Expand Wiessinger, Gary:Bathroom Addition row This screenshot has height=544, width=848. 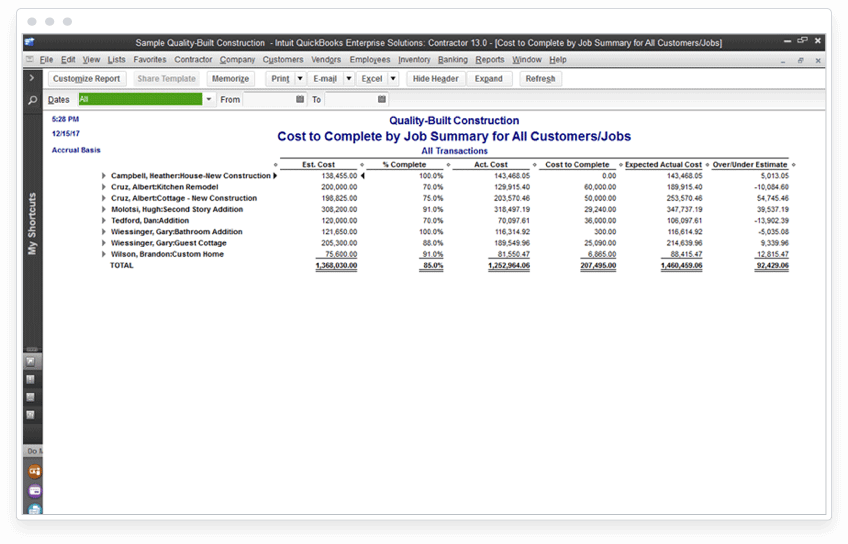click(103, 231)
